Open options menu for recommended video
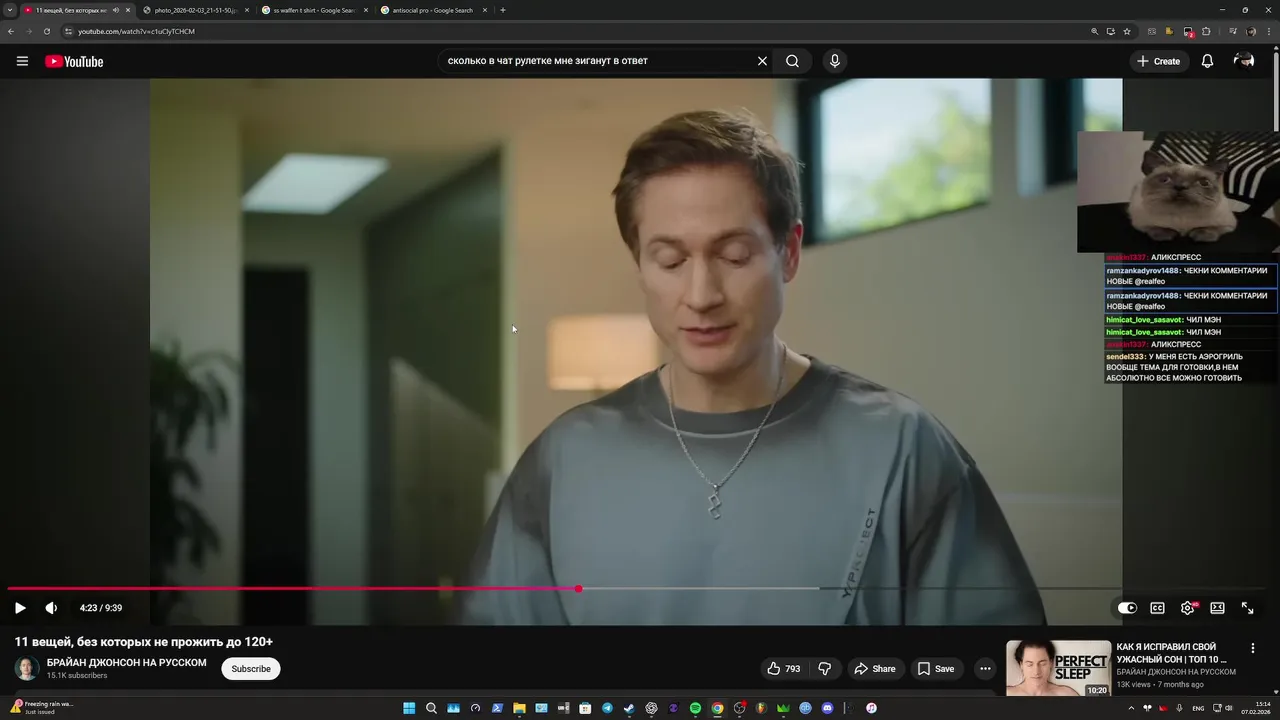Image resolution: width=1280 pixels, height=720 pixels. pos(1252,648)
